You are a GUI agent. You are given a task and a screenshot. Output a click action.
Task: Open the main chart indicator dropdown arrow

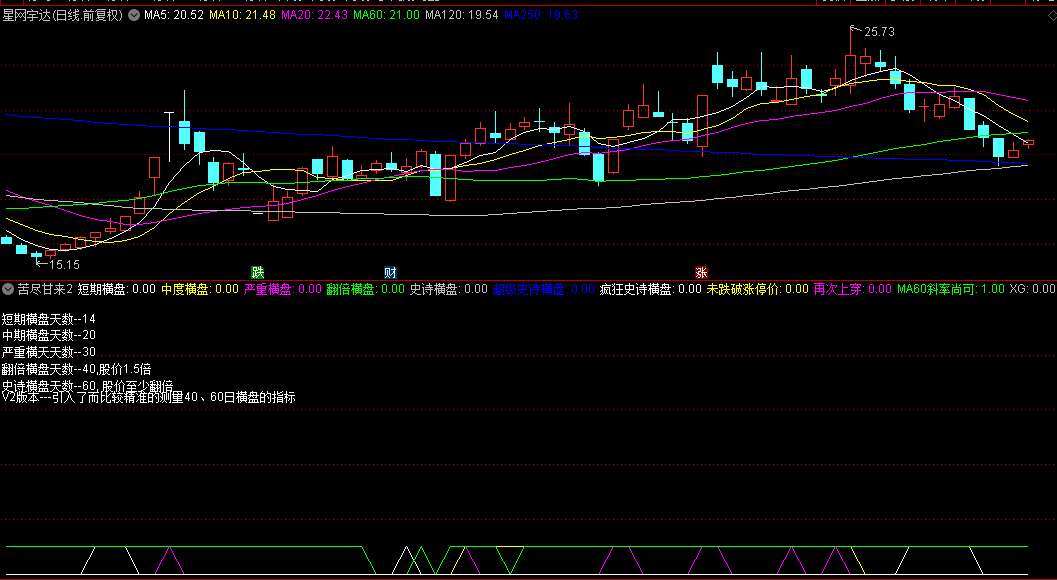point(134,16)
